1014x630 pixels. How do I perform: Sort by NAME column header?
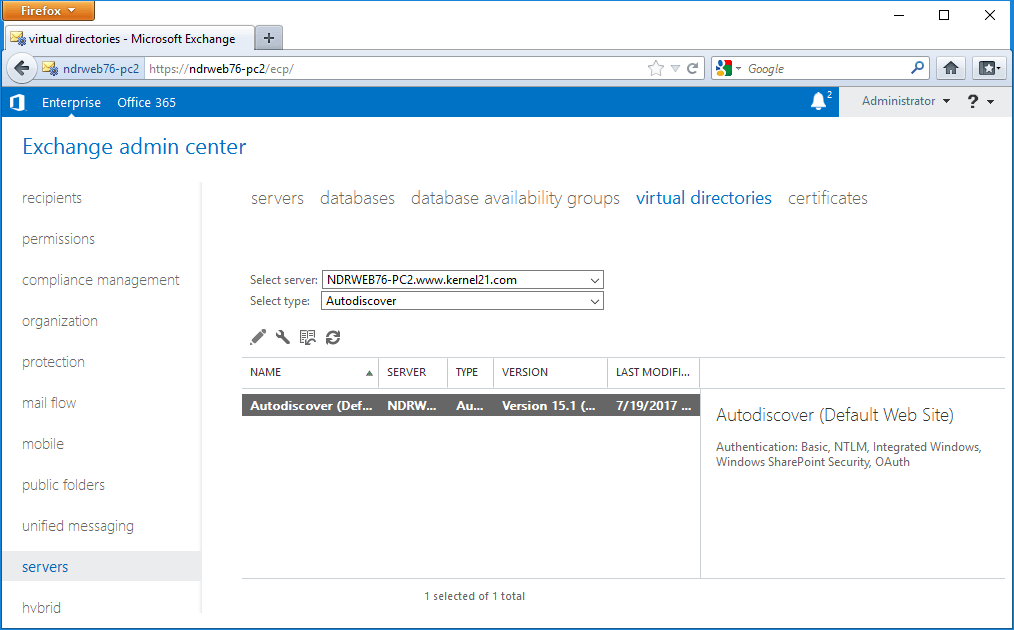pos(310,372)
